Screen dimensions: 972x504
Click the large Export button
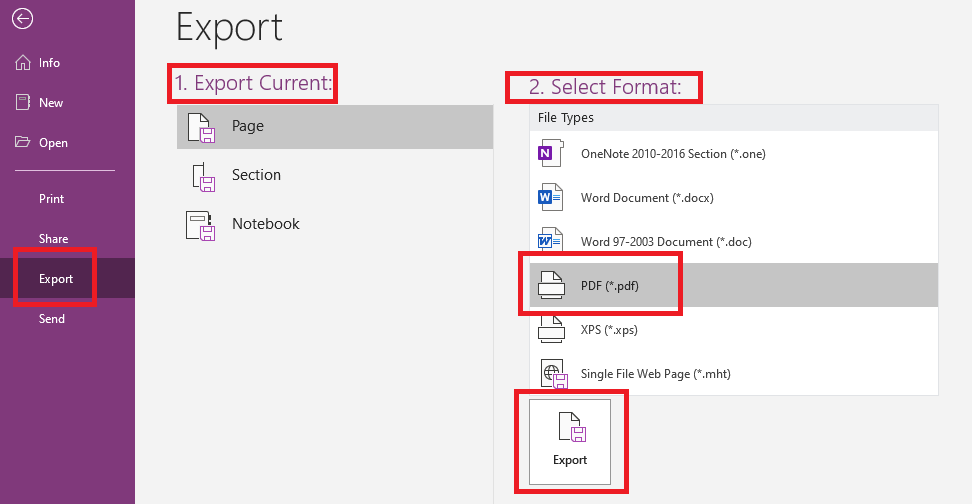coord(570,441)
